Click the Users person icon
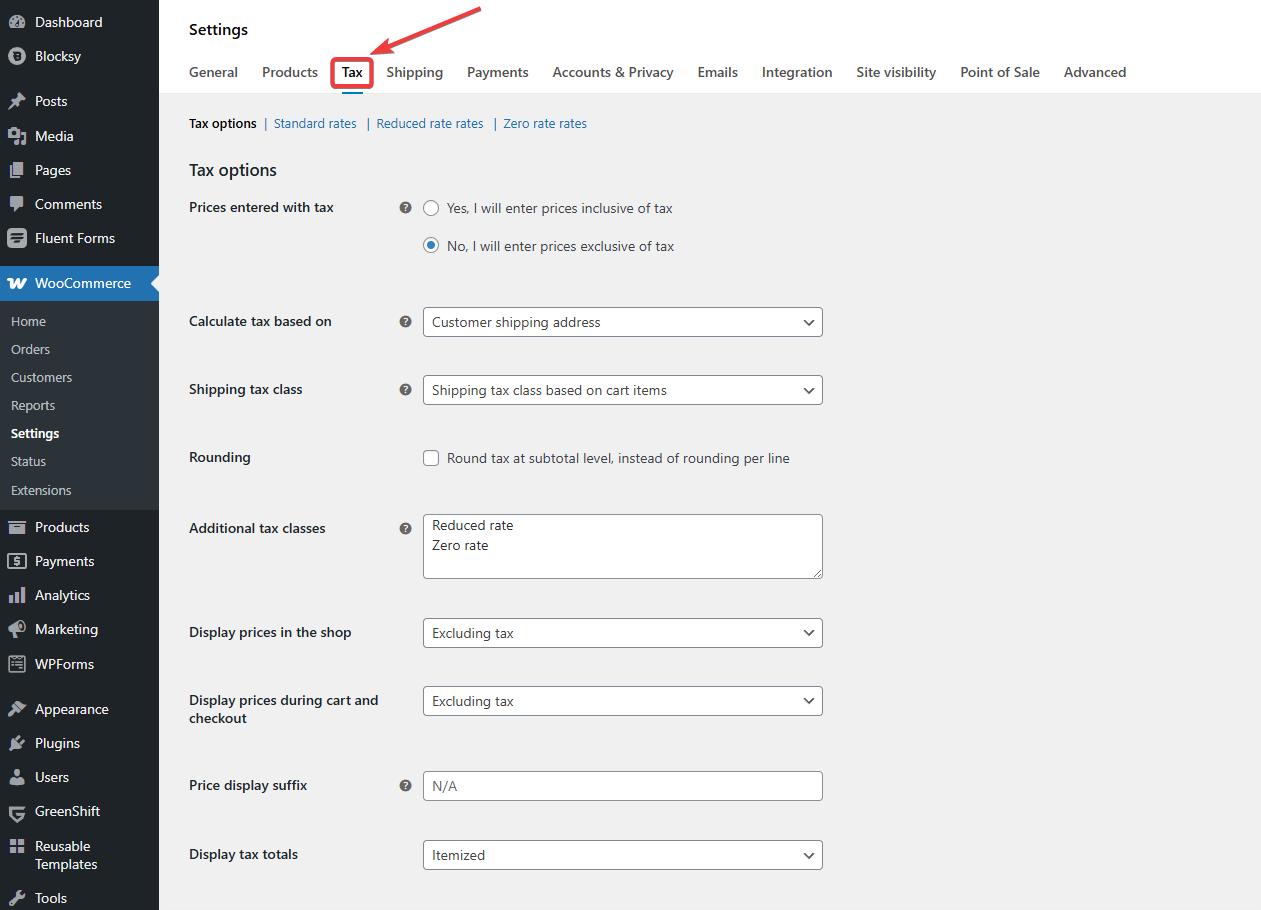1261x910 pixels. click(x=17, y=777)
